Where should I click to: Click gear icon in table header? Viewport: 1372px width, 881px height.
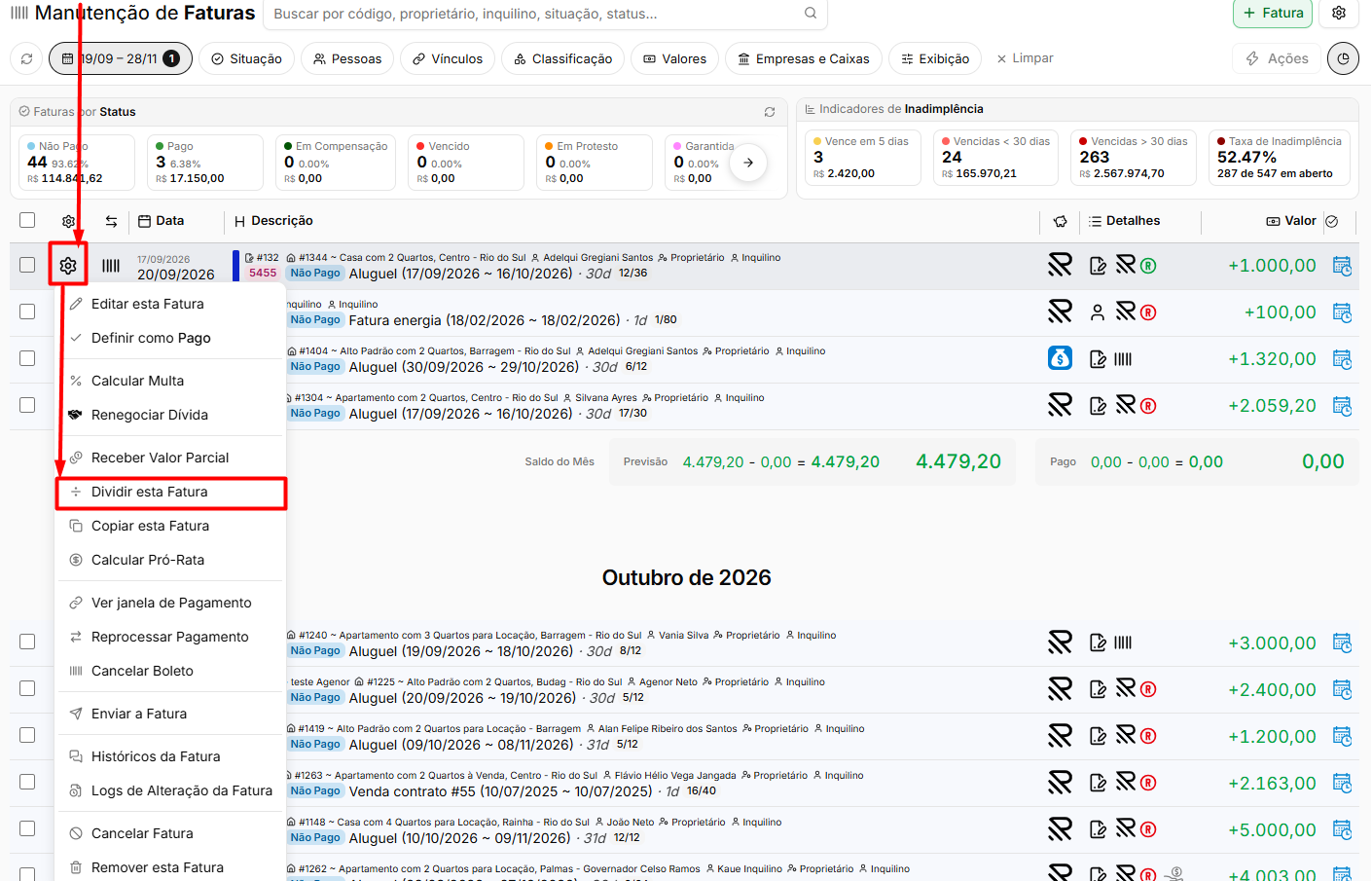(x=68, y=221)
